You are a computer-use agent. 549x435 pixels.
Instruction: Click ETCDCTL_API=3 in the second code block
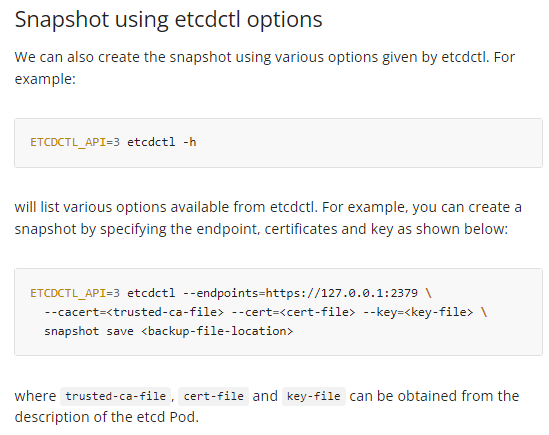[75, 293]
